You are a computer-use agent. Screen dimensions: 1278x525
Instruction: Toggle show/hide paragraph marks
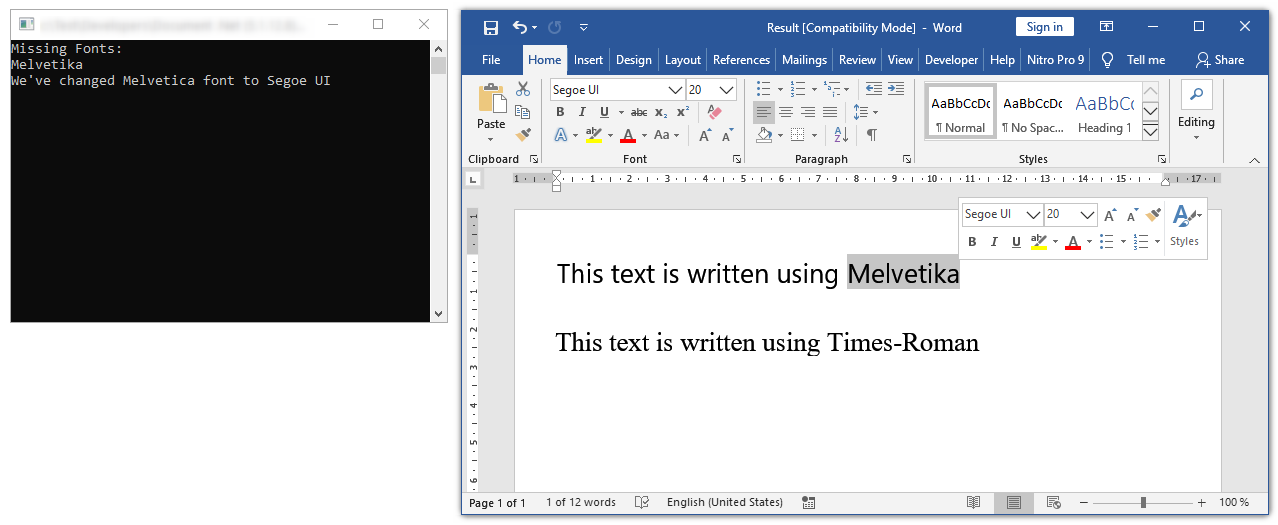871,135
